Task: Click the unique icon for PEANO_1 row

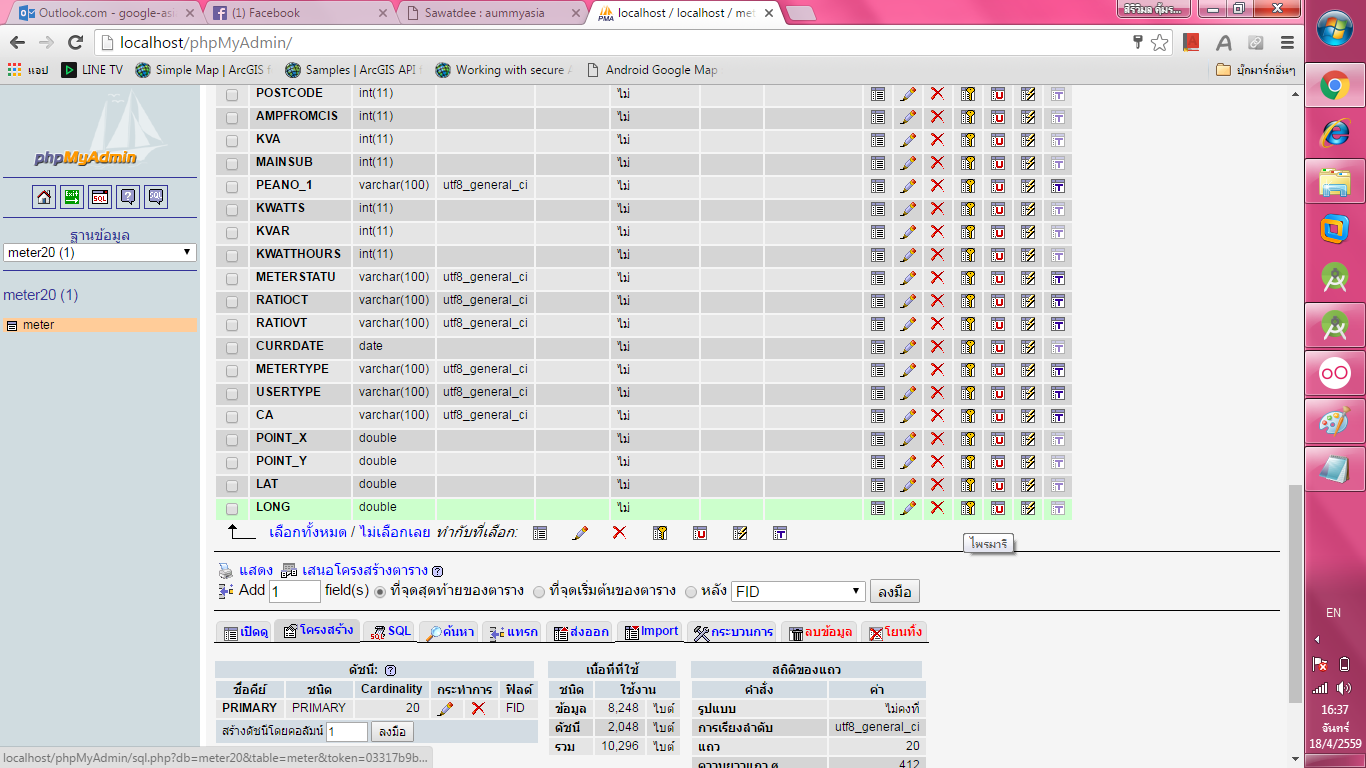Action: pos(998,186)
